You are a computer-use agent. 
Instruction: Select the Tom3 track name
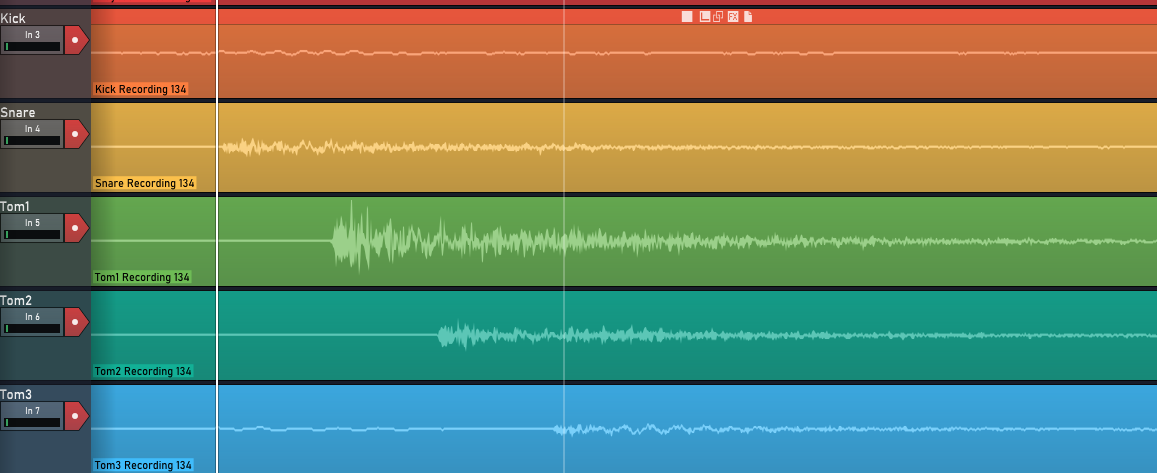tap(15, 395)
